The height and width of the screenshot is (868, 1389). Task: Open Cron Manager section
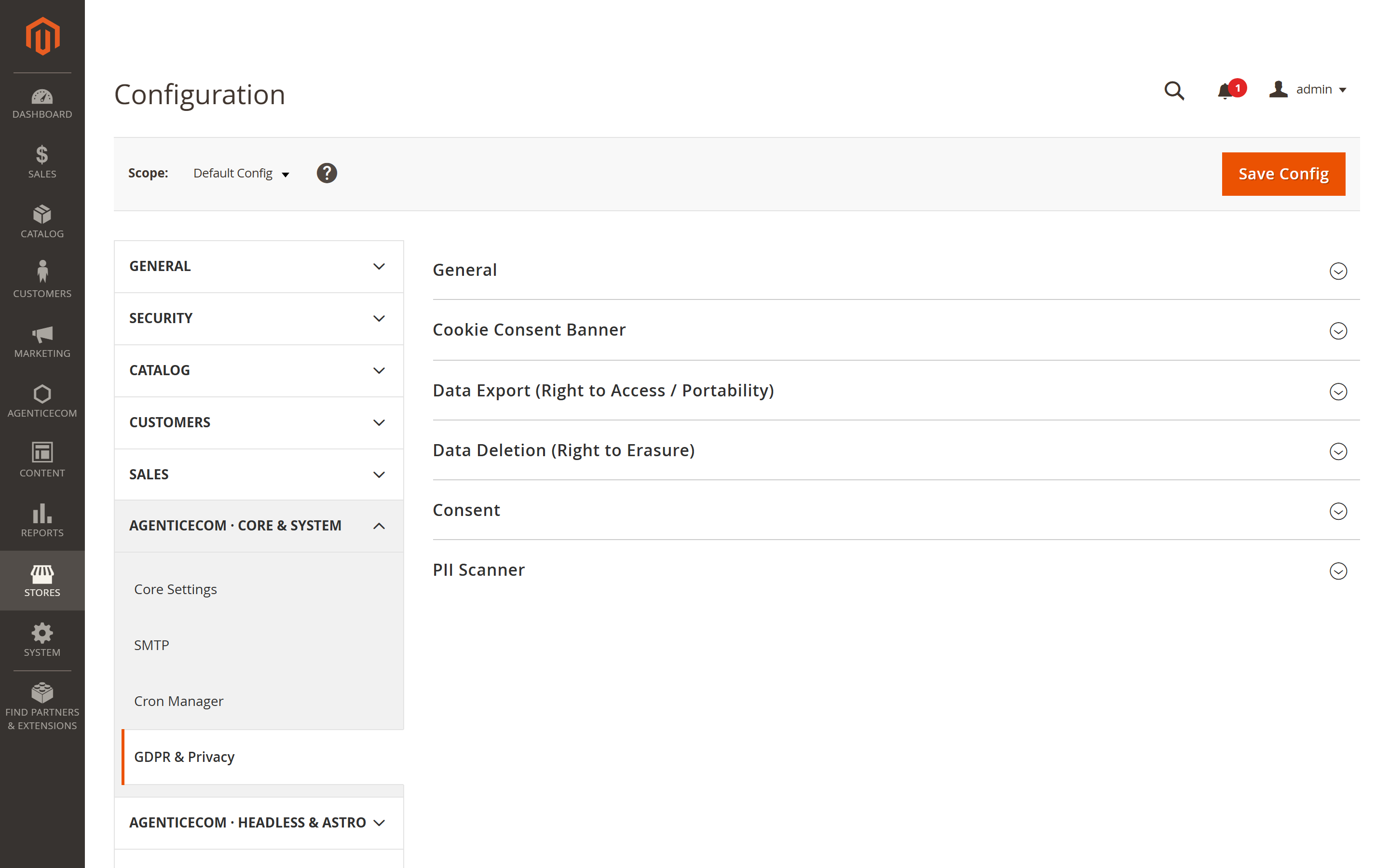[178, 701]
